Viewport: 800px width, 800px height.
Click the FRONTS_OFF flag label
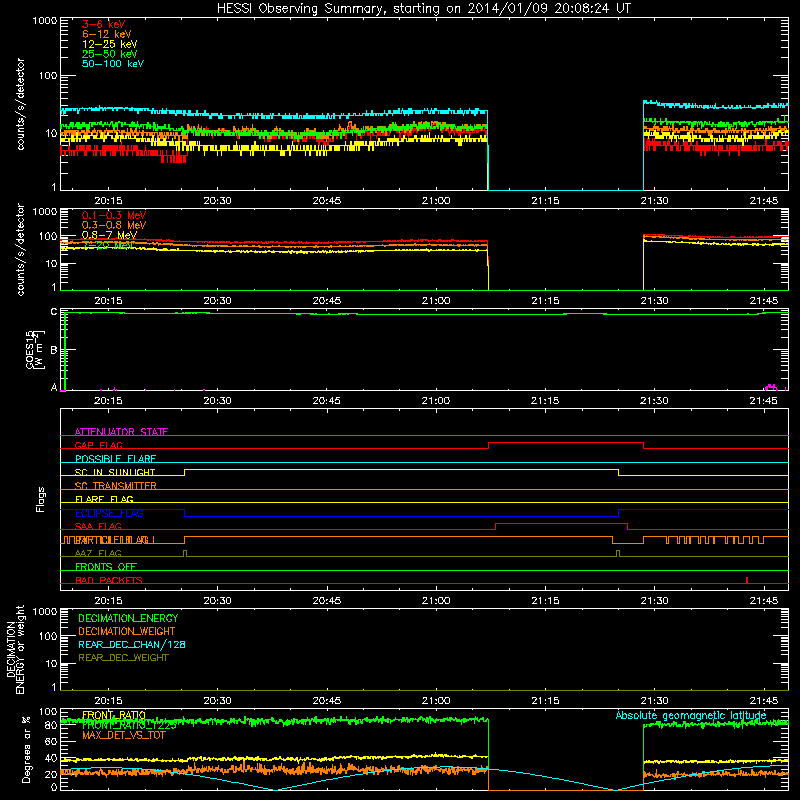tap(106, 567)
